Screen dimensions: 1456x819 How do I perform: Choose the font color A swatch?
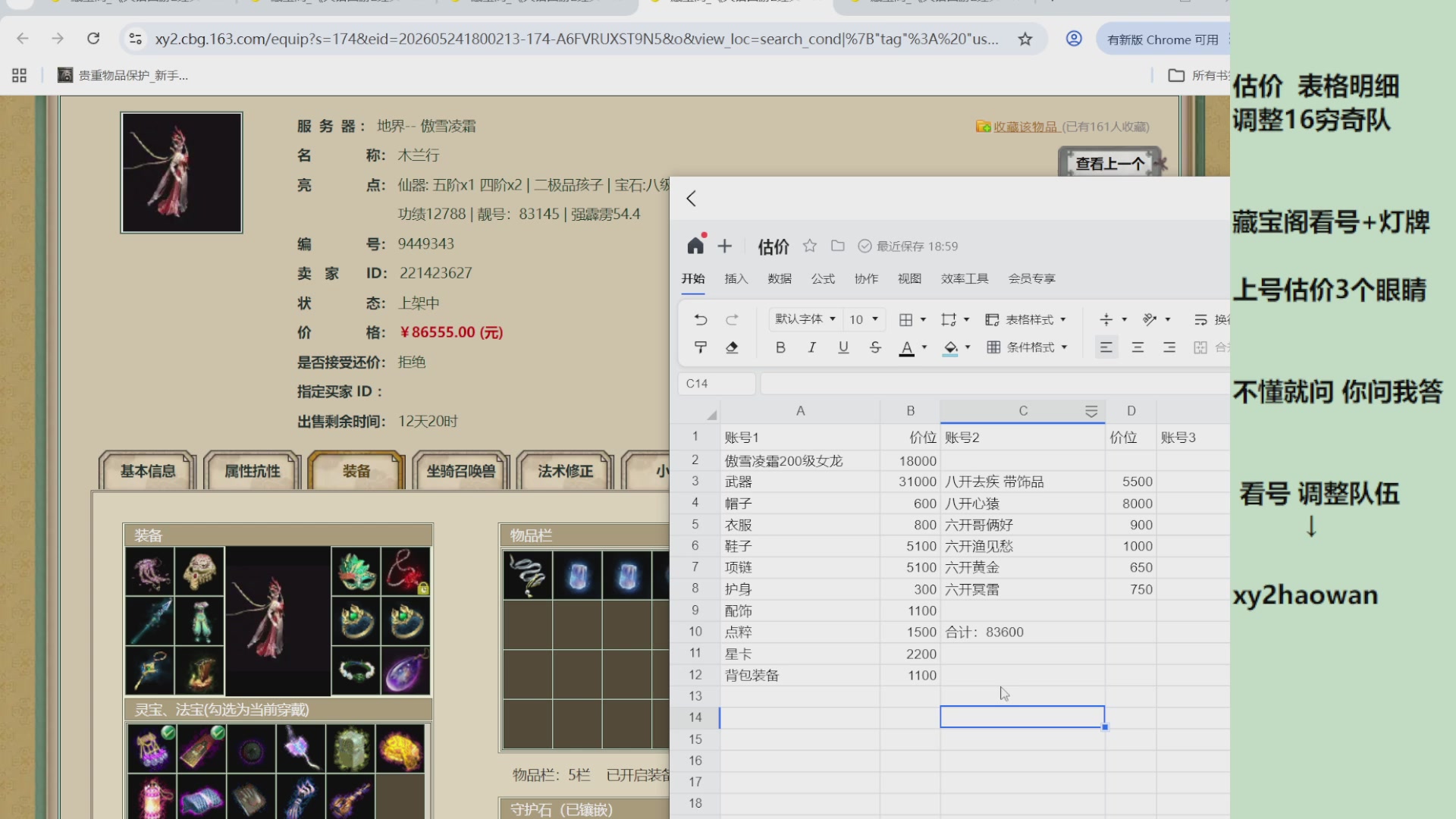[906, 347]
